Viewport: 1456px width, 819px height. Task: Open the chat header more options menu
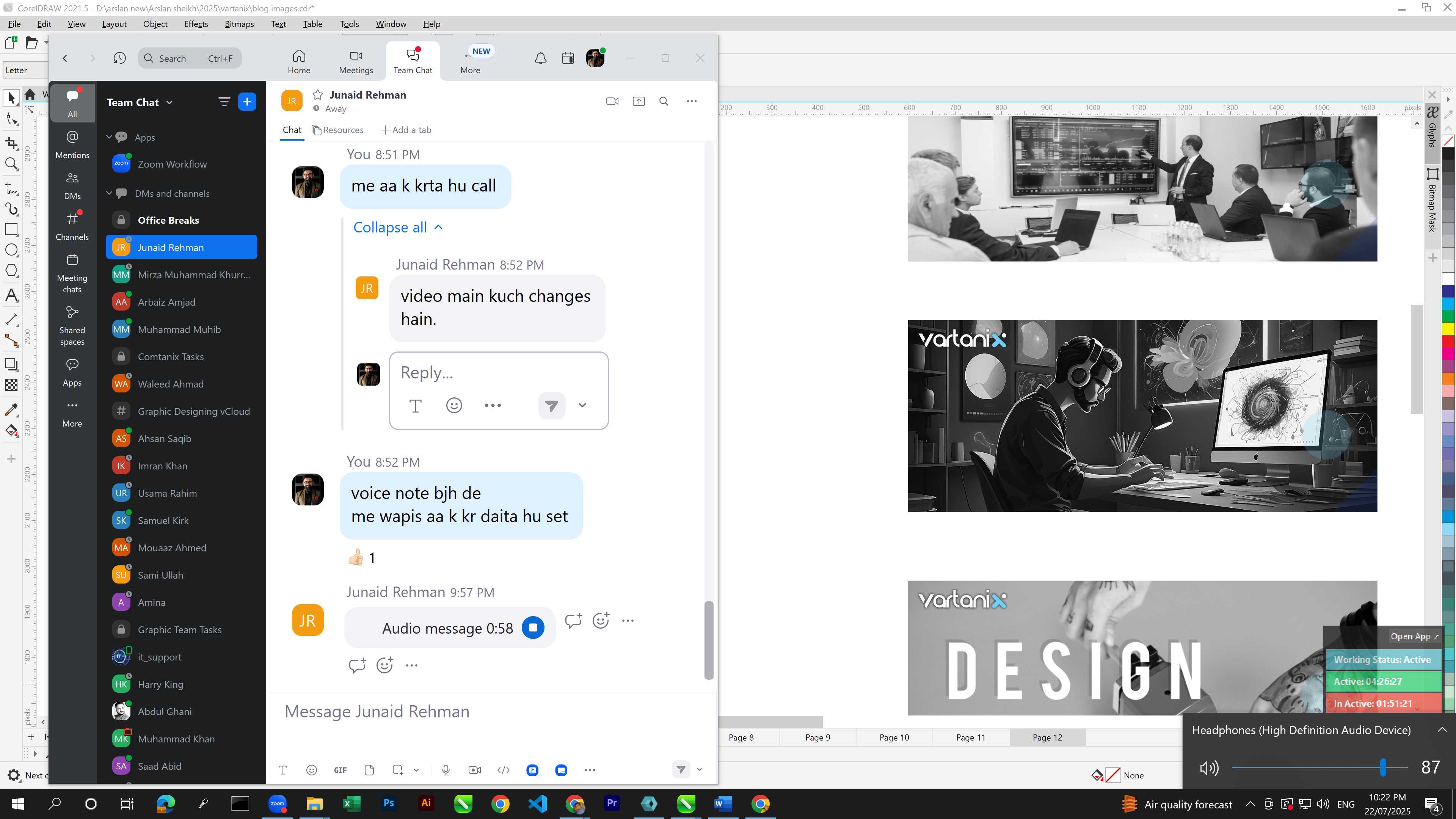coord(692,101)
